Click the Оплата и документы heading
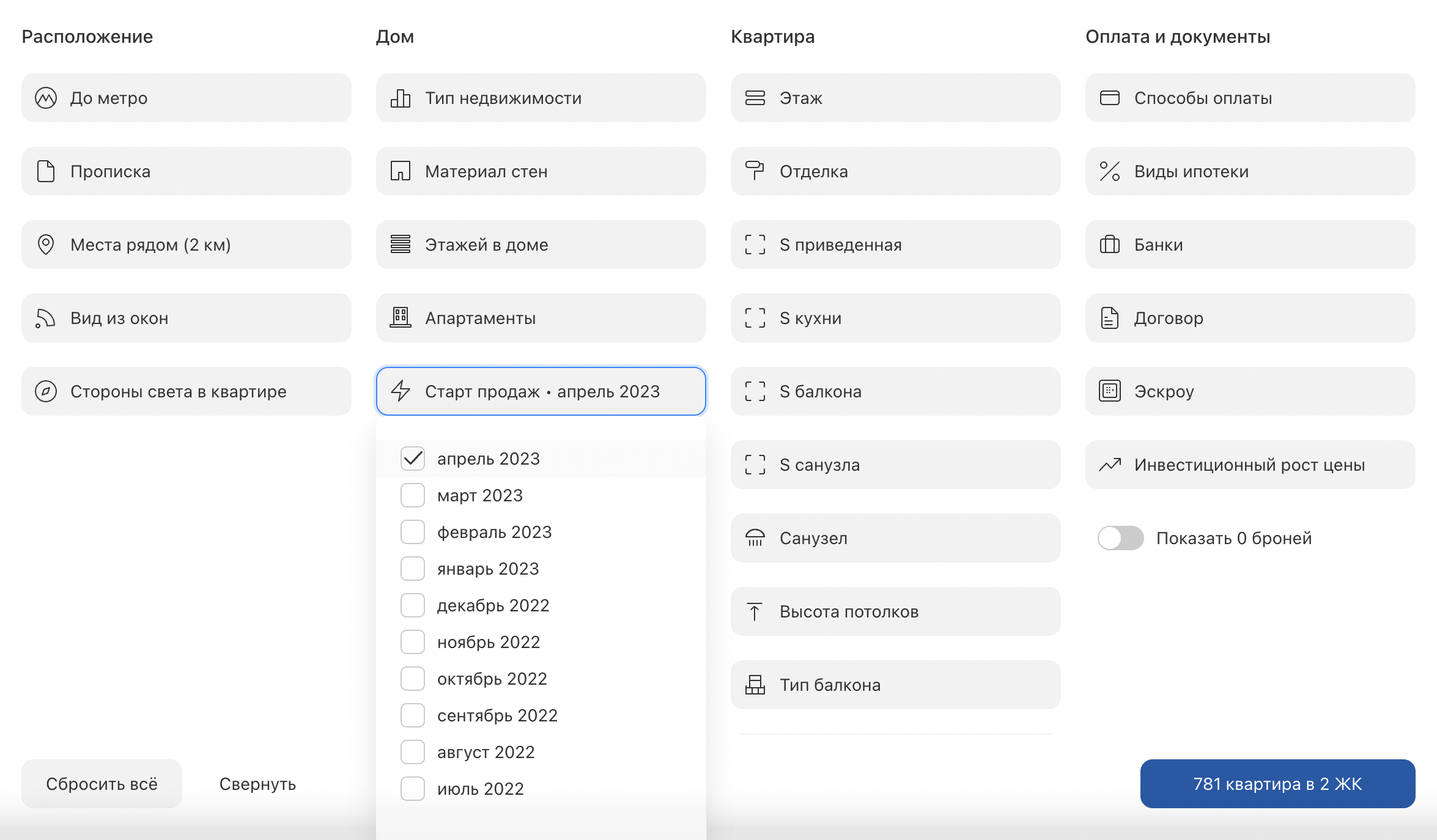 click(x=1178, y=37)
